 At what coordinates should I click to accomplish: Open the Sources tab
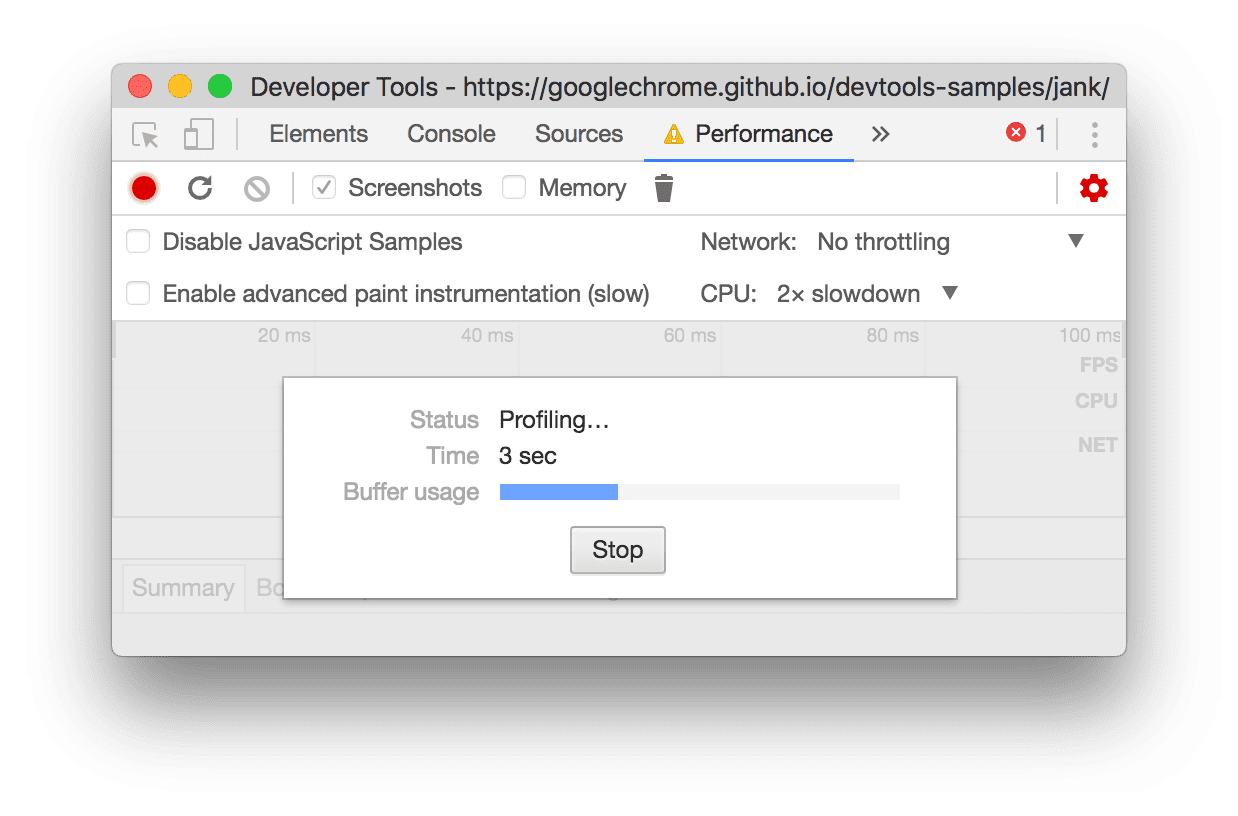pyautogui.click(x=578, y=133)
